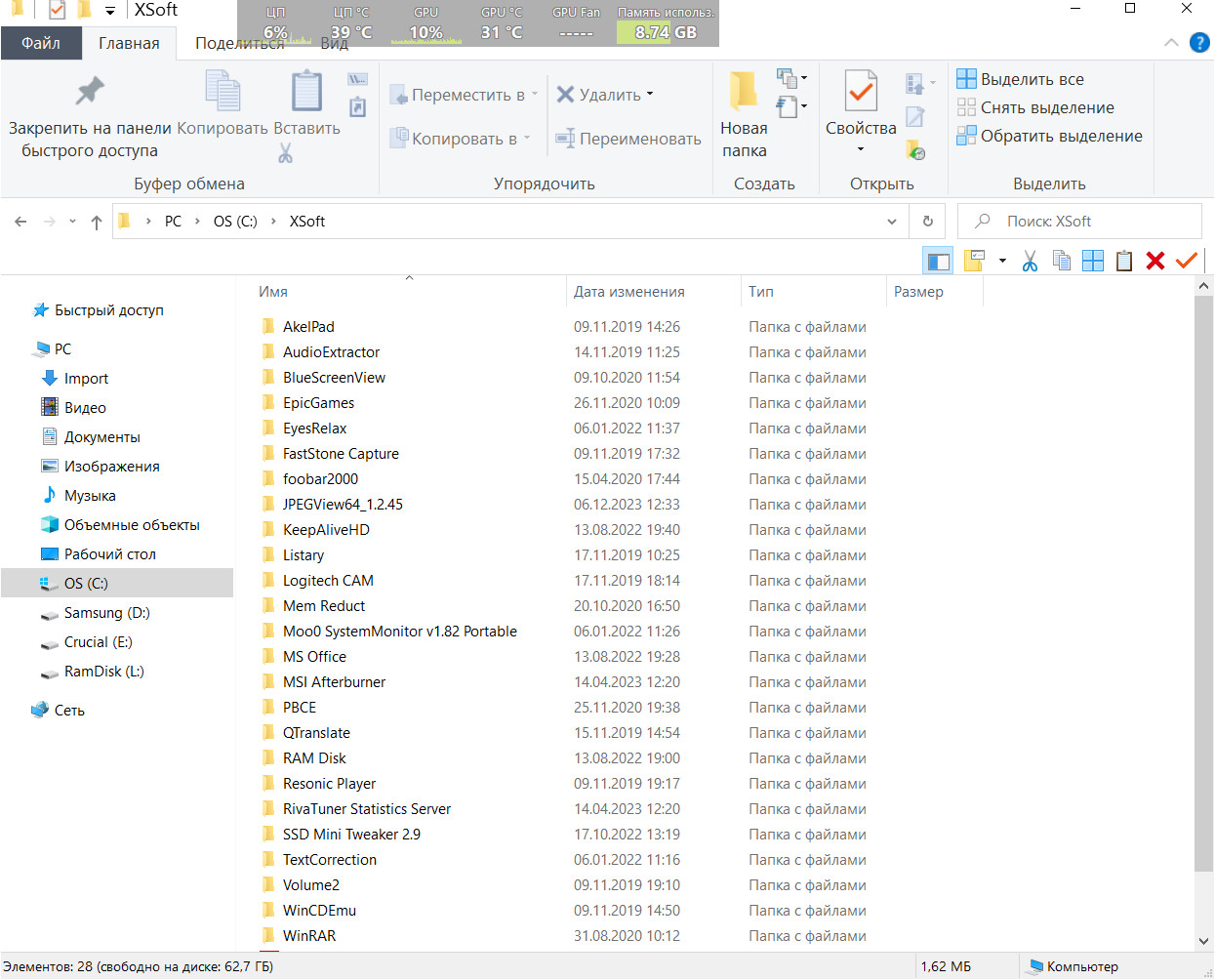Collapse the ribbon with the chevron
The image size is (1215, 980).
[1171, 43]
